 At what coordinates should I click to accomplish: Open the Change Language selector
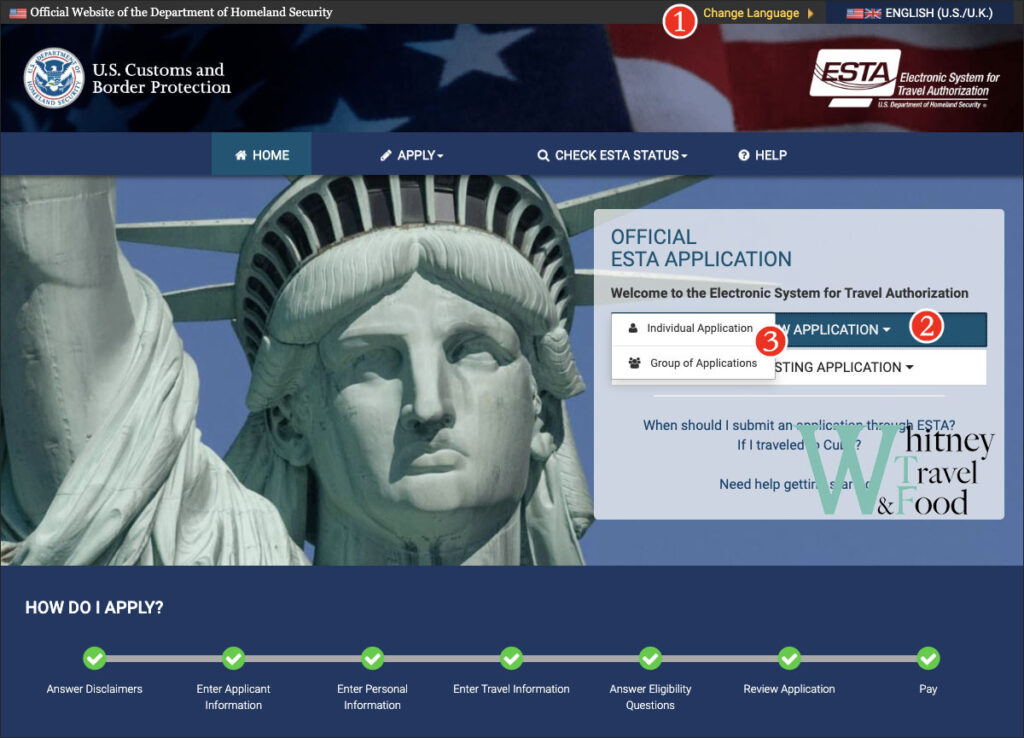758,13
